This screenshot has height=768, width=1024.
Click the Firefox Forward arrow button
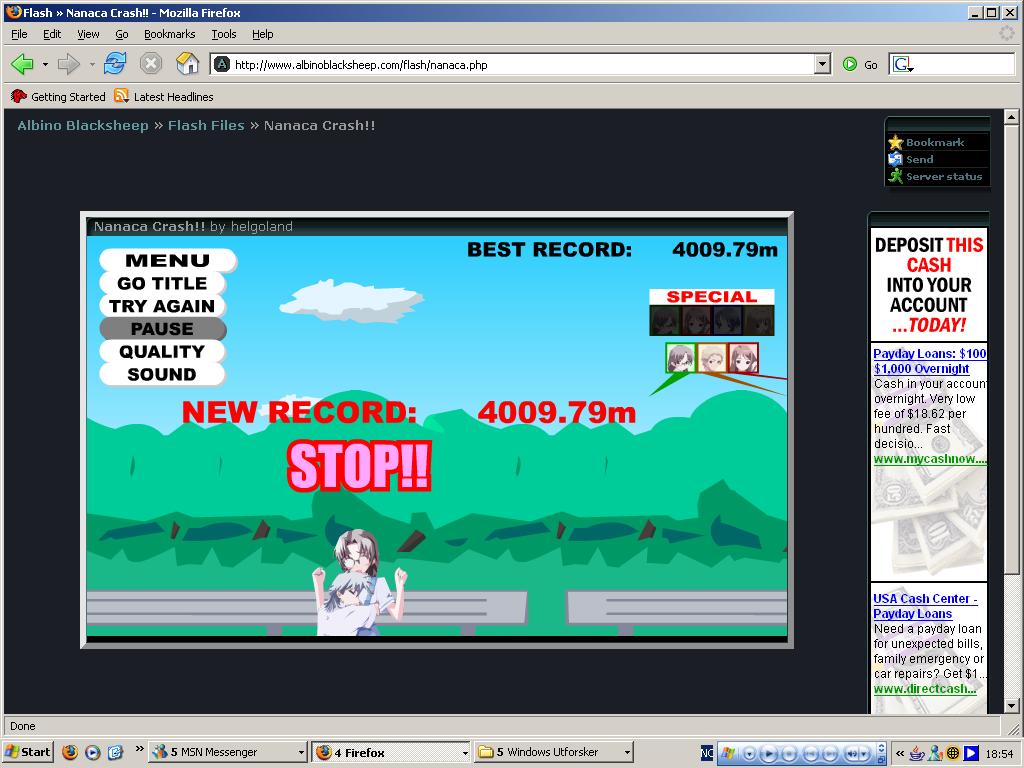[67, 64]
